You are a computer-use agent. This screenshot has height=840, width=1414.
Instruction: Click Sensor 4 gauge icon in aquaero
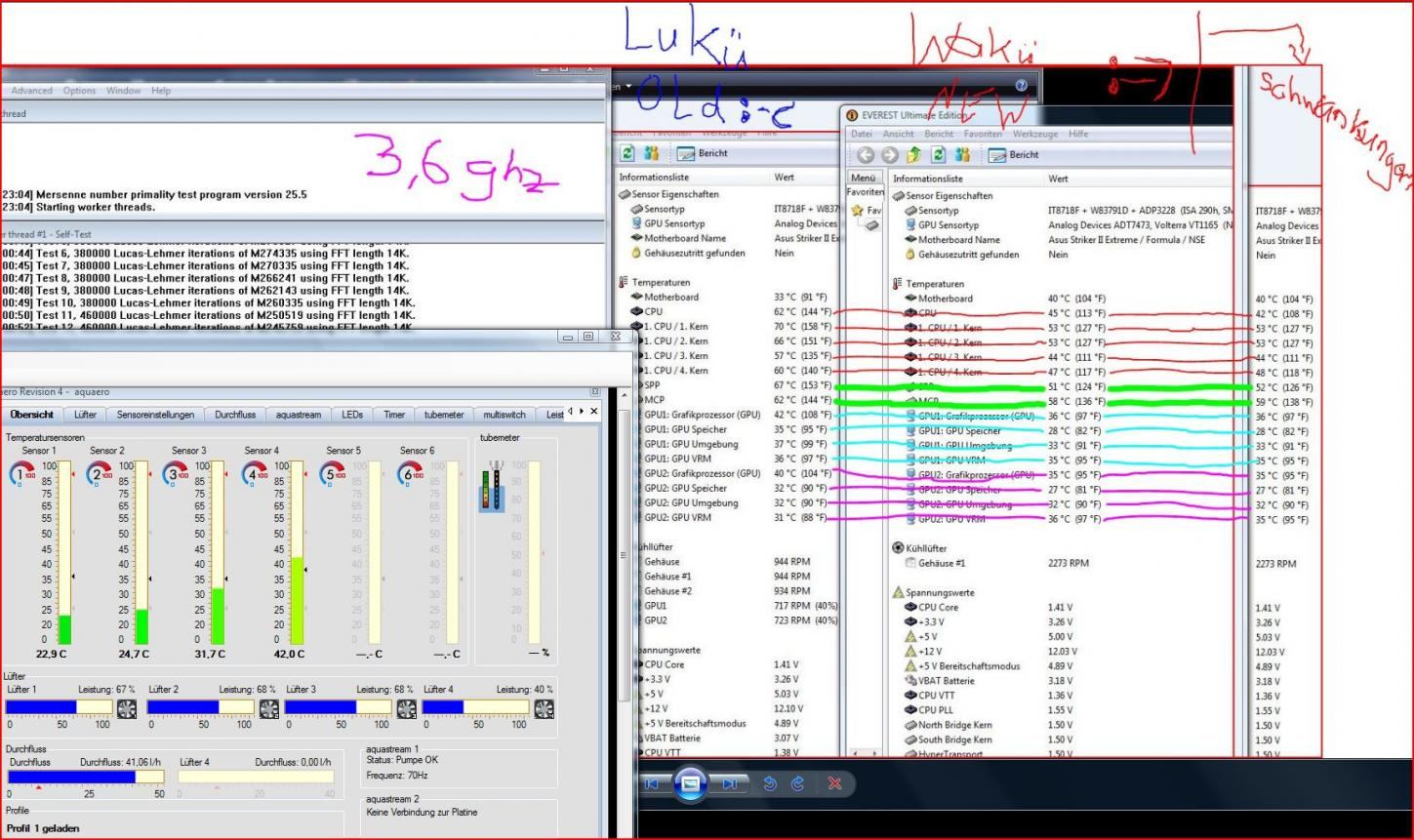point(254,474)
